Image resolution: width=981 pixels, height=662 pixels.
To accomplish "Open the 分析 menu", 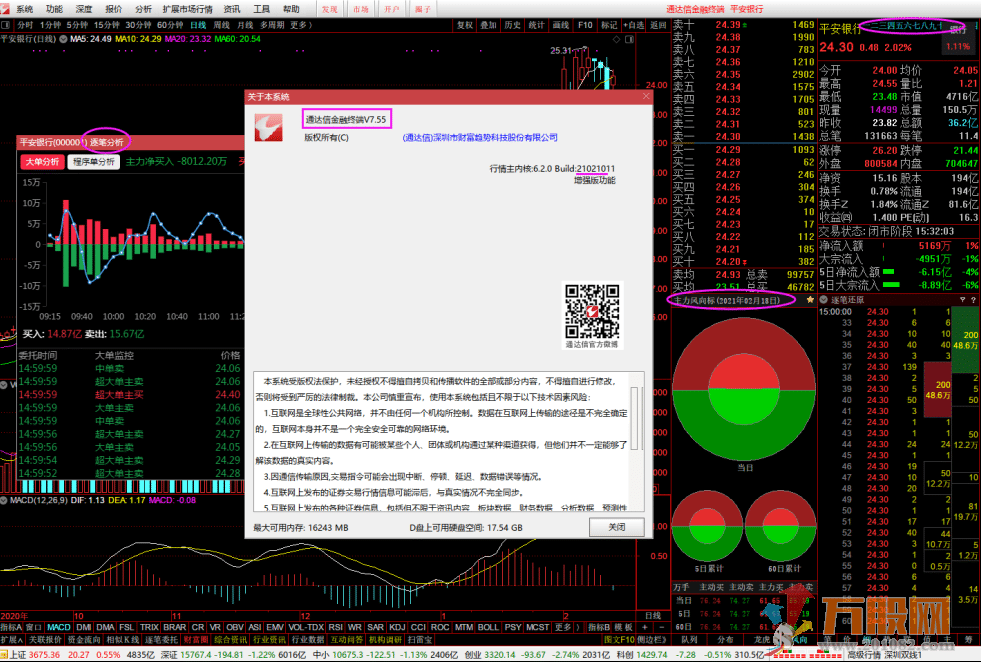I will [143, 9].
